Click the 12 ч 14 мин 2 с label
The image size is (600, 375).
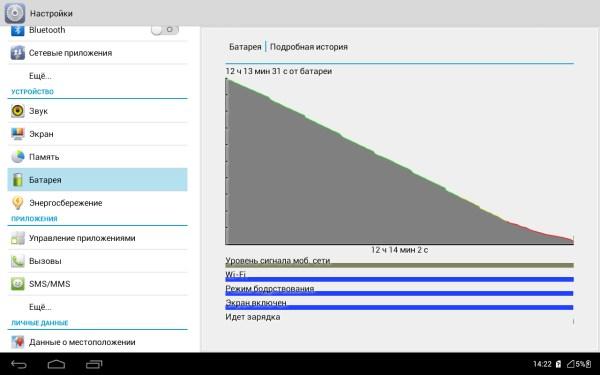tap(399, 250)
